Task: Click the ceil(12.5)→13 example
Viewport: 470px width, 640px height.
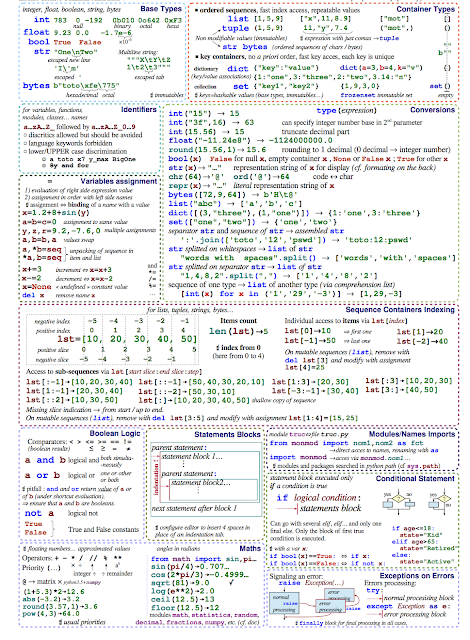Action: pyautogui.click(x=183, y=599)
